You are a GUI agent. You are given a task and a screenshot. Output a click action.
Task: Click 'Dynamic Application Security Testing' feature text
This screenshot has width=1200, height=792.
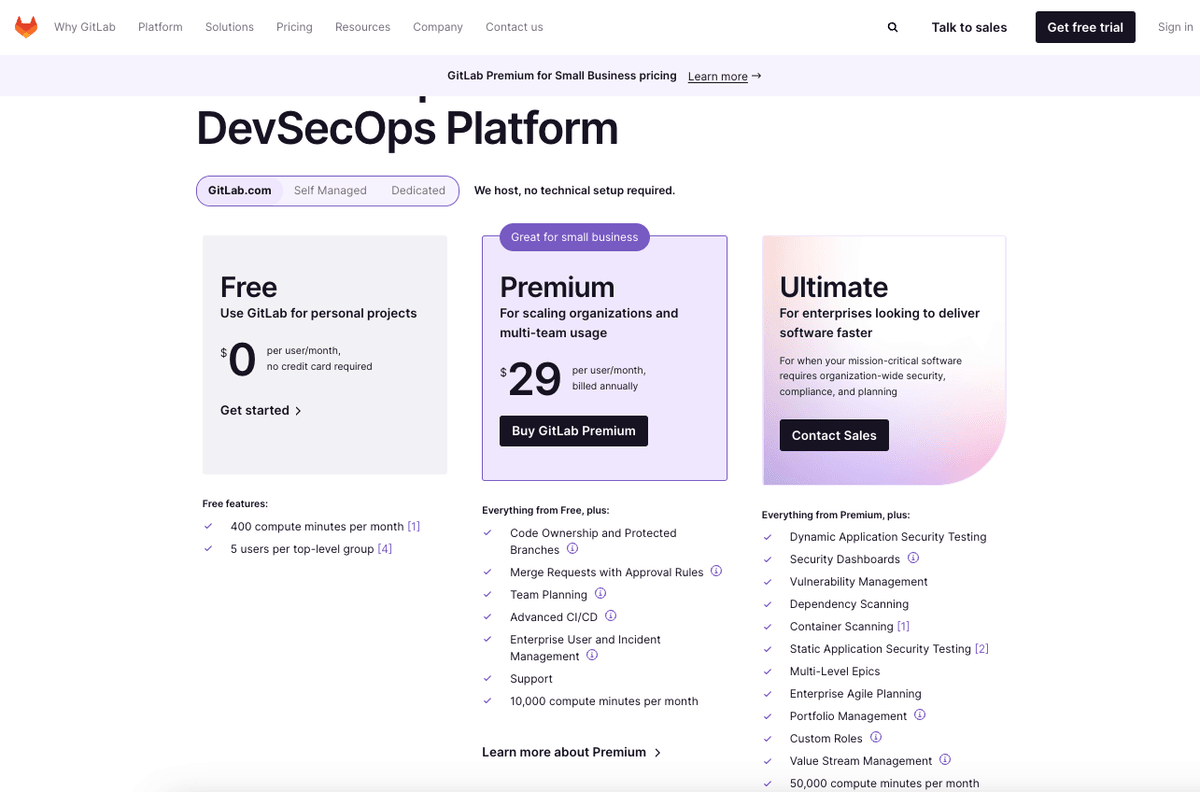(x=888, y=537)
